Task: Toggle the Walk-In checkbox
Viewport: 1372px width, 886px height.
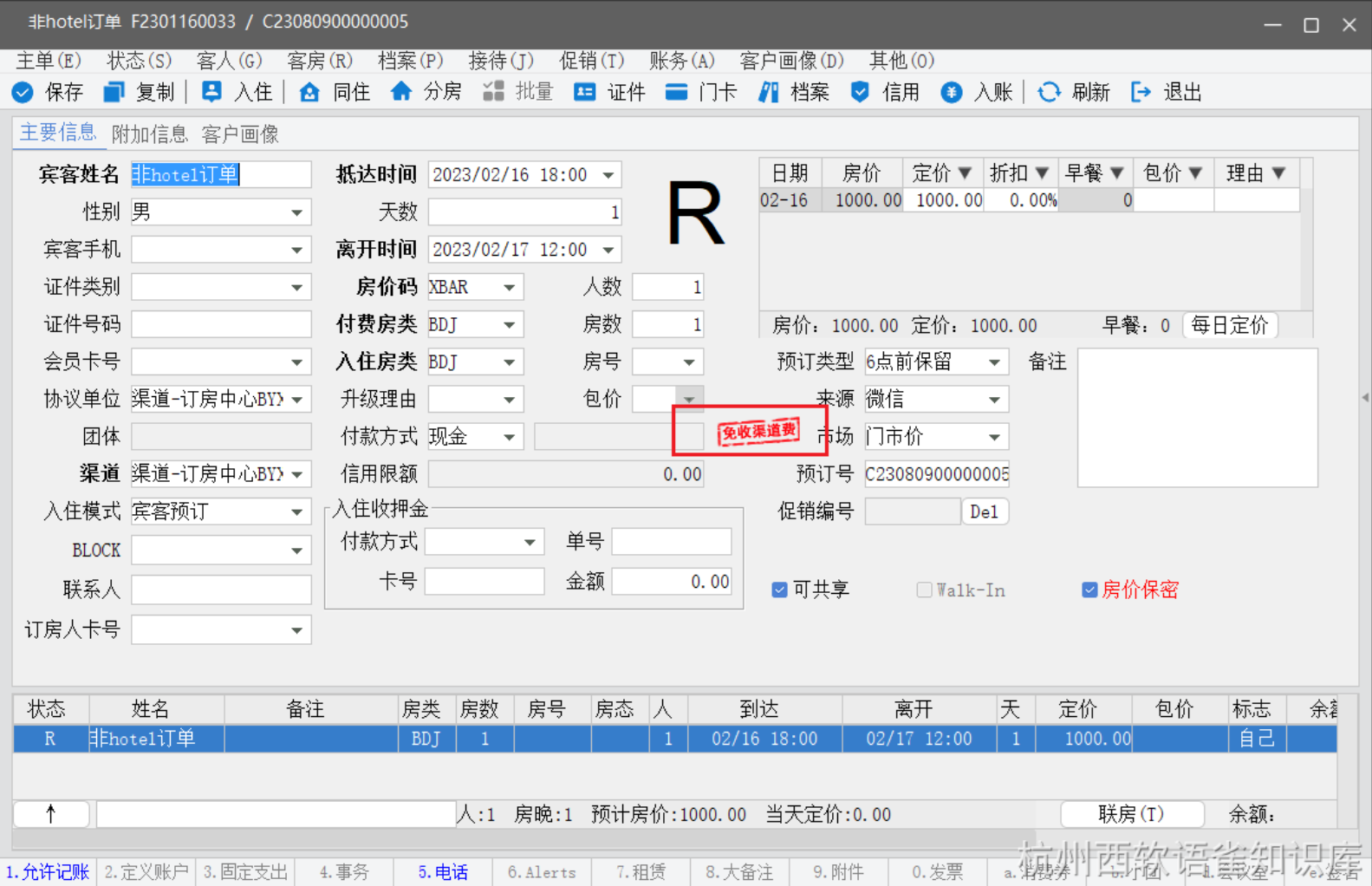Action: 924,590
